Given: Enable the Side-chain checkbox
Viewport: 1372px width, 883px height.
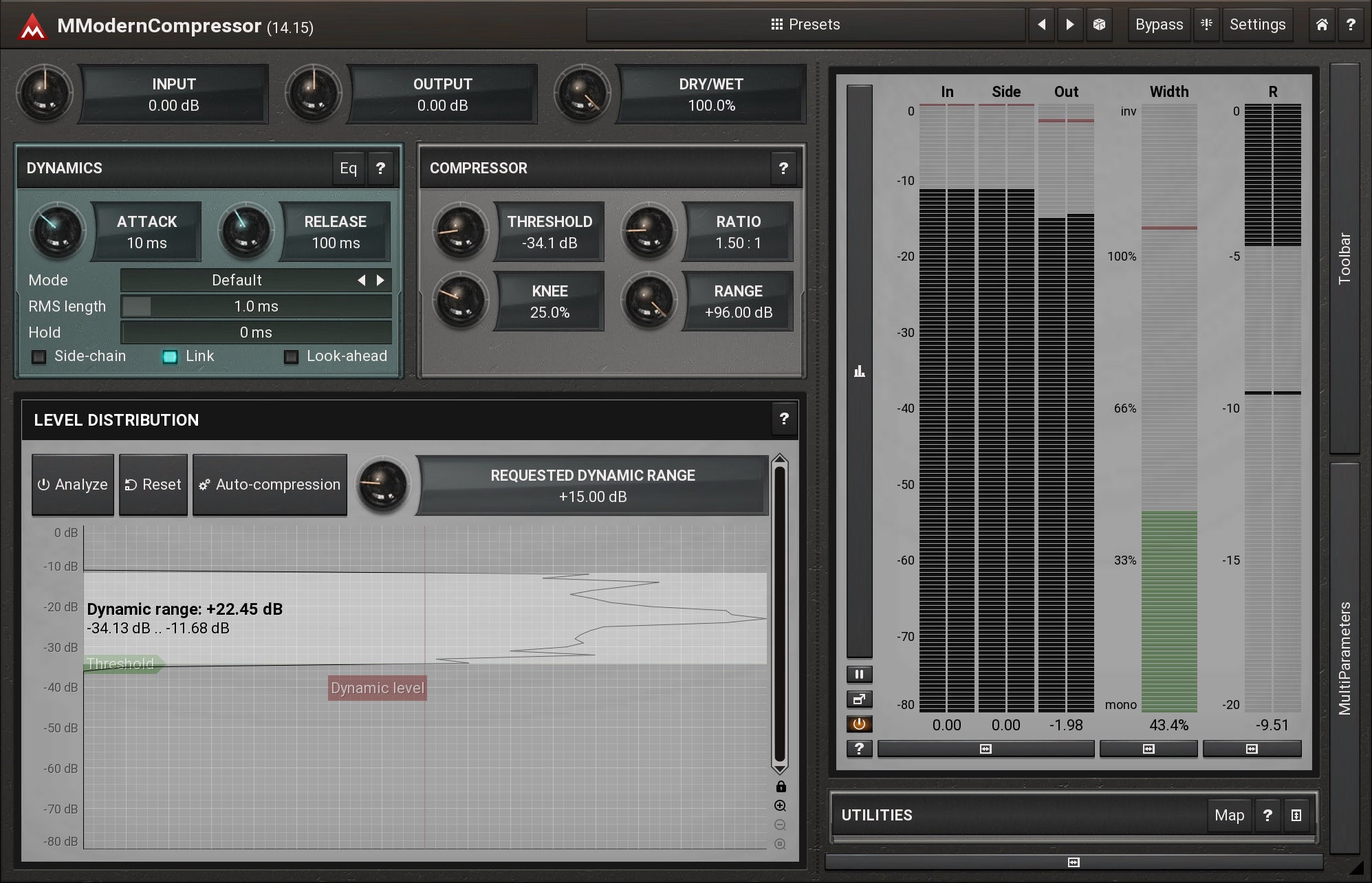Looking at the screenshot, I should pyautogui.click(x=39, y=356).
